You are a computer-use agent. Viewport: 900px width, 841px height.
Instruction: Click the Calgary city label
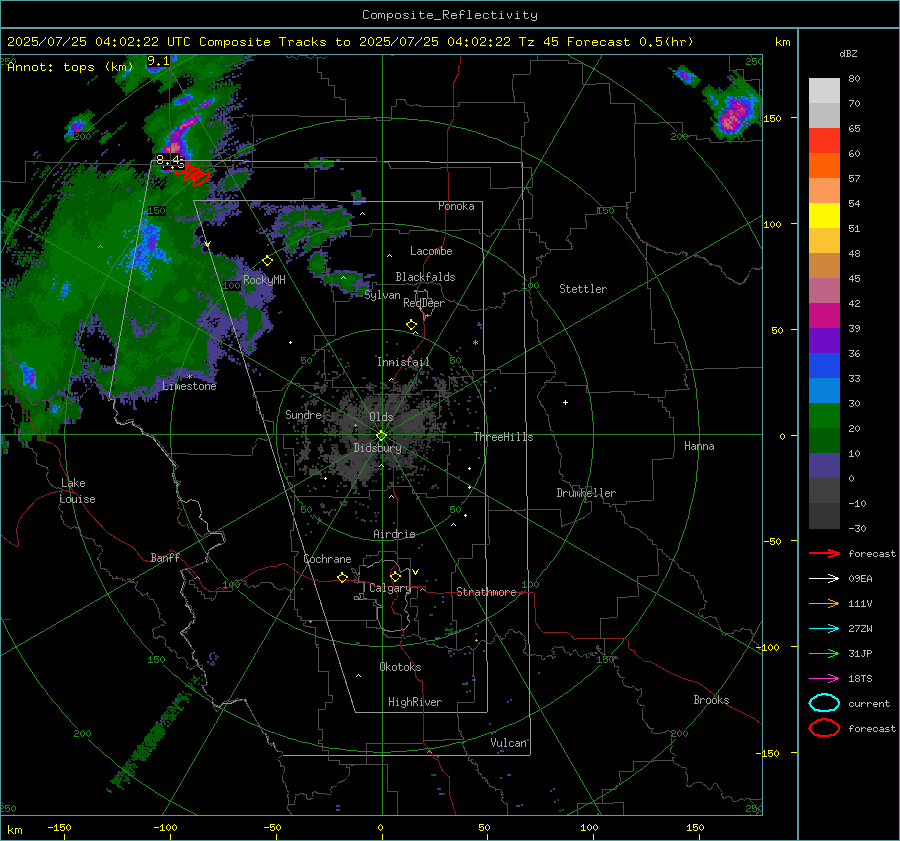coord(390,588)
